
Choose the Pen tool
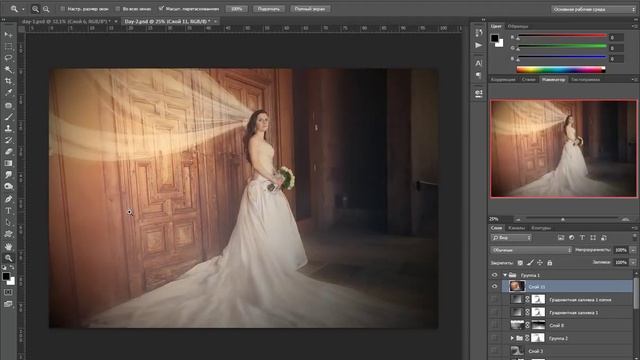click(x=8, y=199)
